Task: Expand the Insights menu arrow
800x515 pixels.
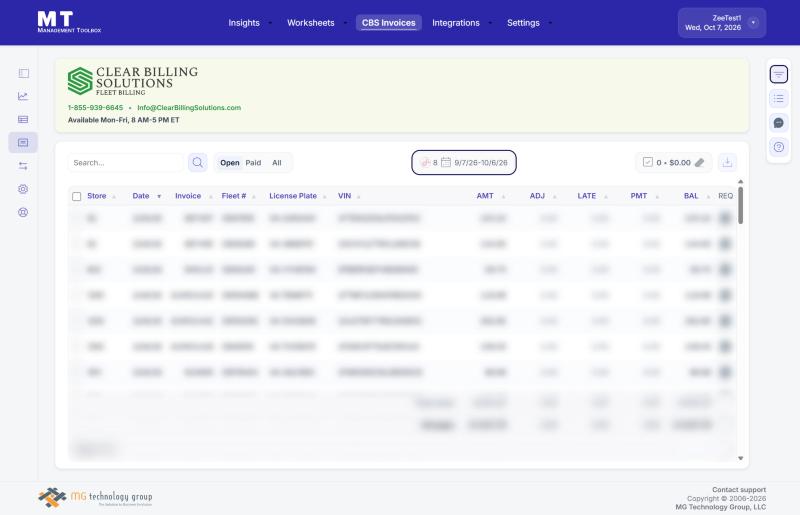Action: 270,23
